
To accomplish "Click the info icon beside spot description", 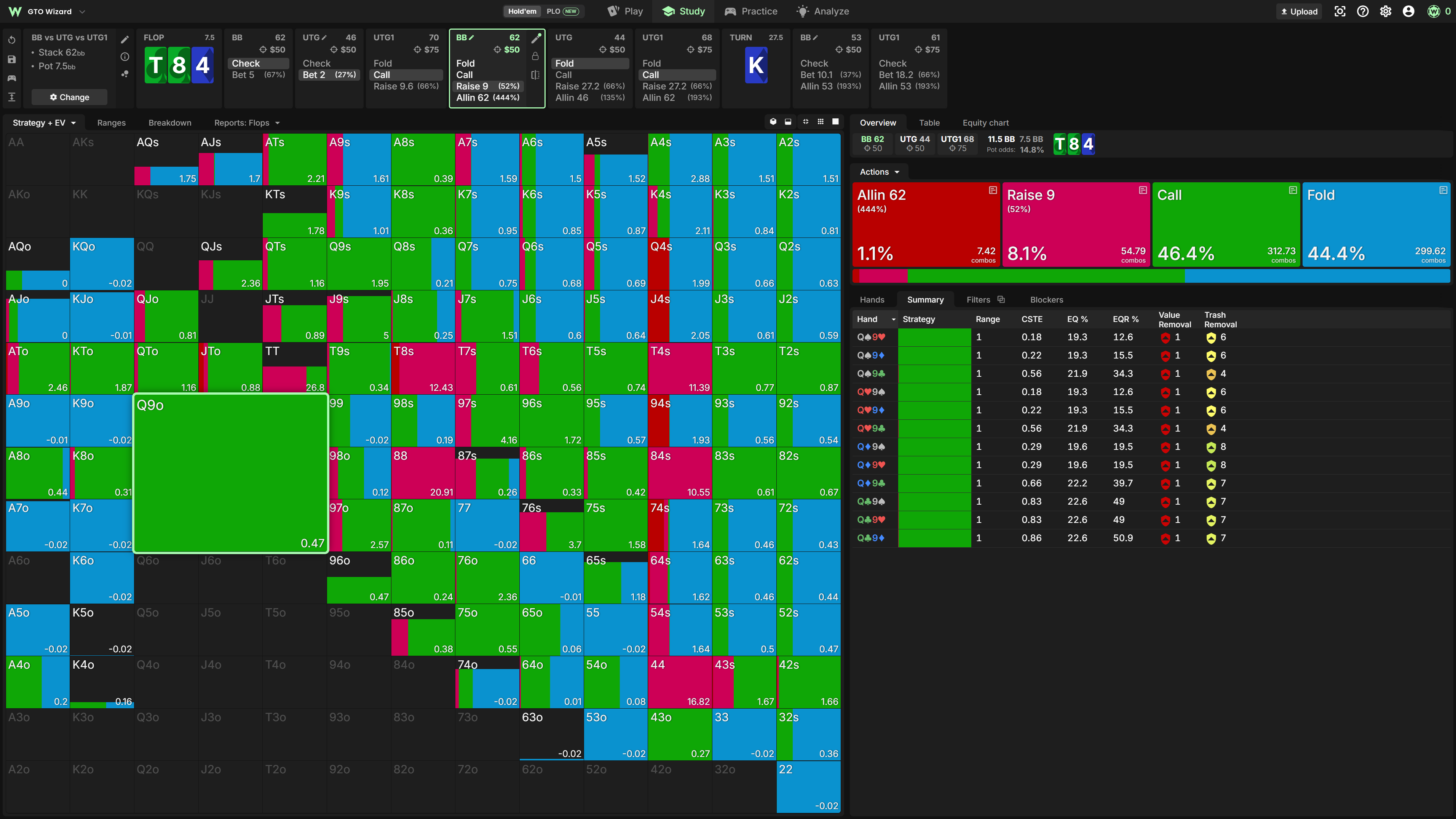I will point(125,56).
